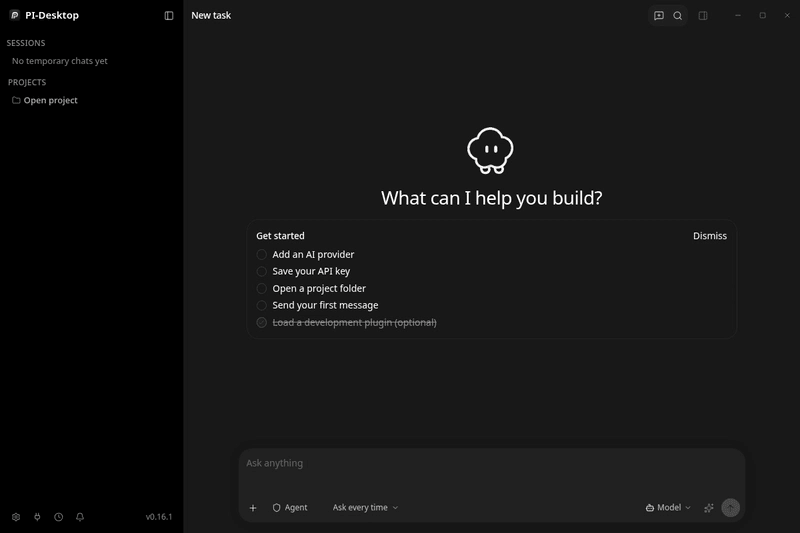The width and height of the screenshot is (800, 533).
Task: Click the v0.16.1 version label
Action: (159, 517)
